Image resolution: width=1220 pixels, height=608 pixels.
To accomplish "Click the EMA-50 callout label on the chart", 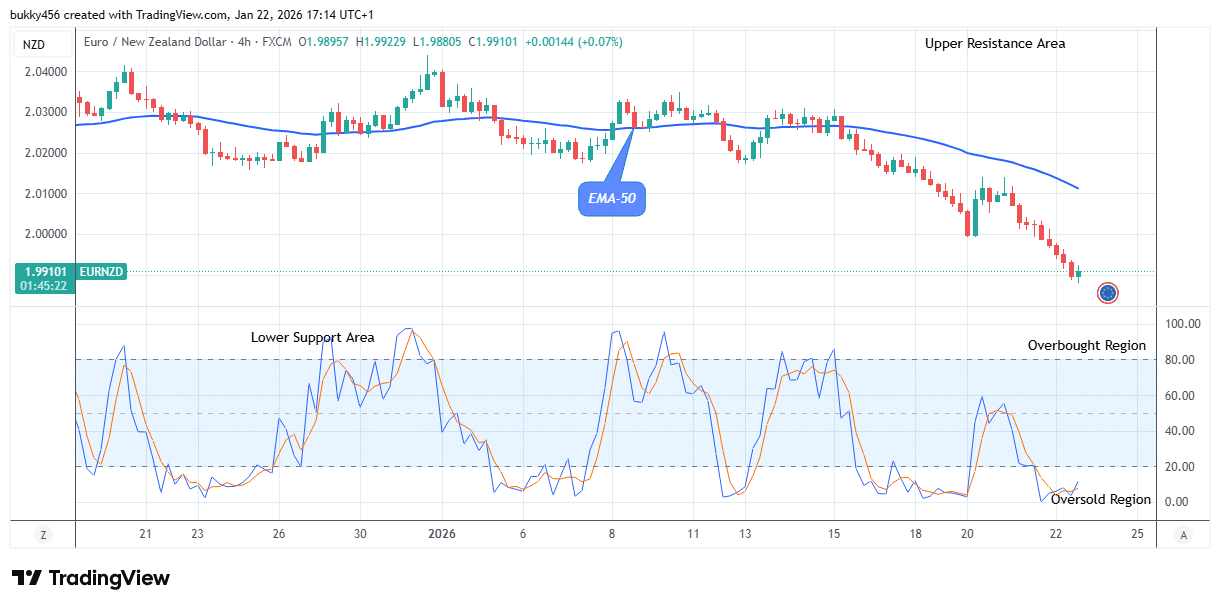I will [x=611, y=199].
